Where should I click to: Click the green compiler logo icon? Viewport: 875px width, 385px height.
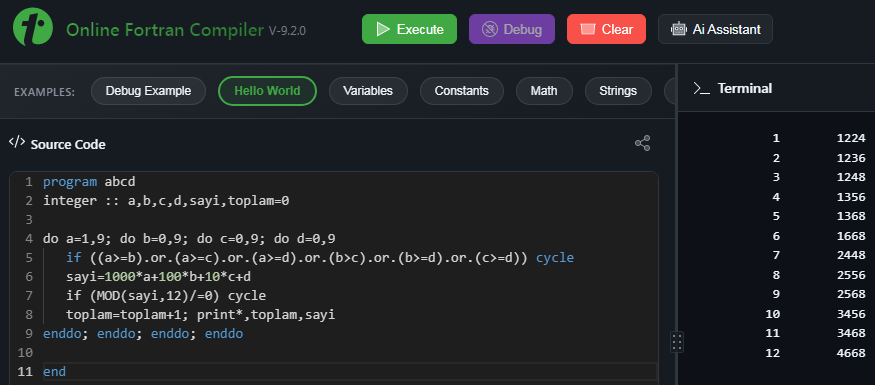pos(33,27)
